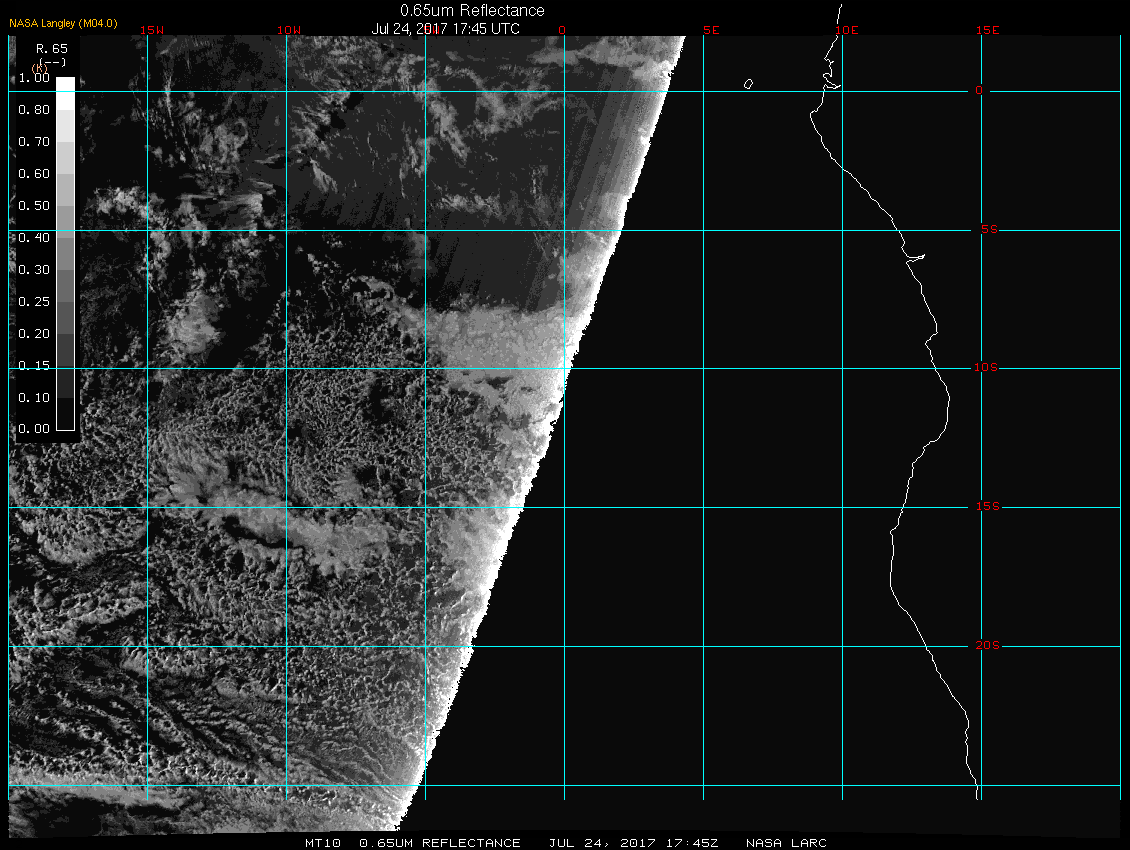Click the 15E longitude label

click(987, 30)
